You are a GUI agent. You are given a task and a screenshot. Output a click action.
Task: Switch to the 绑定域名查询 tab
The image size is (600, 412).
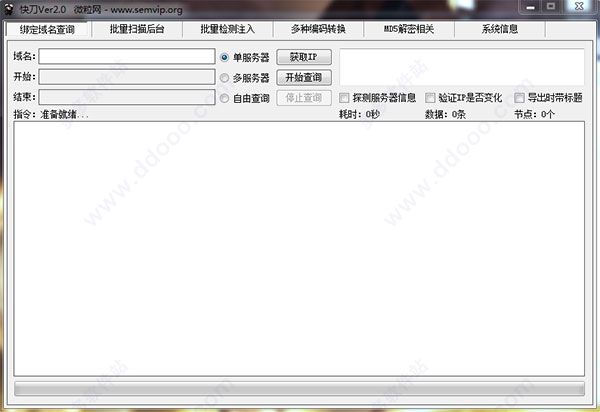coord(47,29)
